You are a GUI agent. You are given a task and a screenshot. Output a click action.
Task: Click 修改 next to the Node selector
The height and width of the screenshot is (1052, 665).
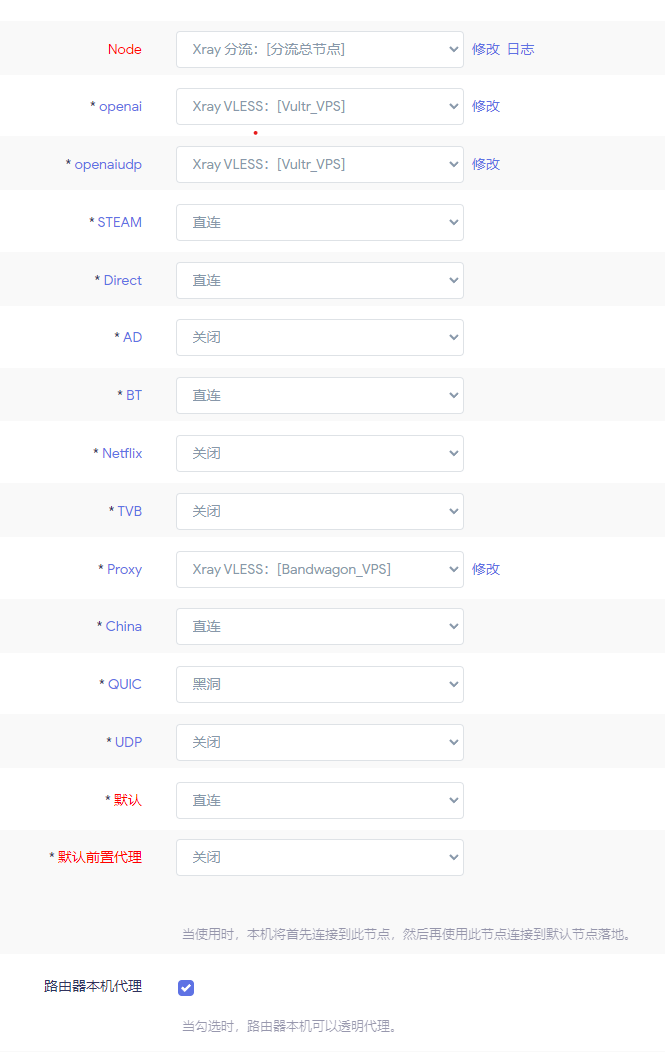click(486, 48)
